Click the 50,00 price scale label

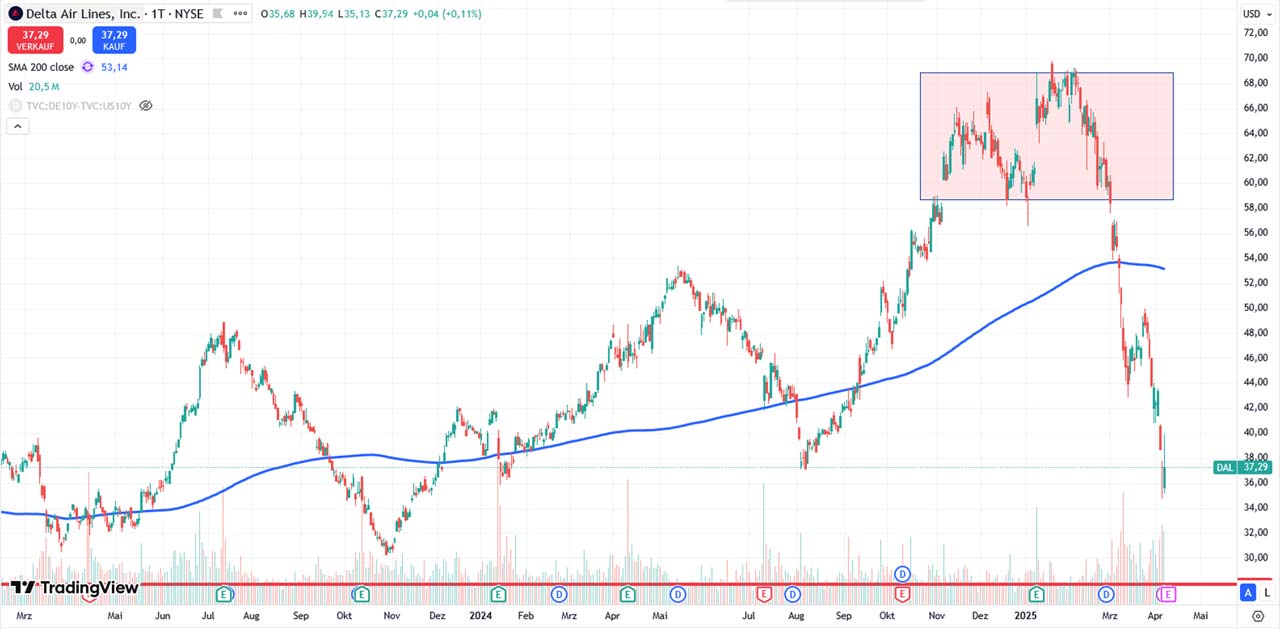[x=1255, y=307]
